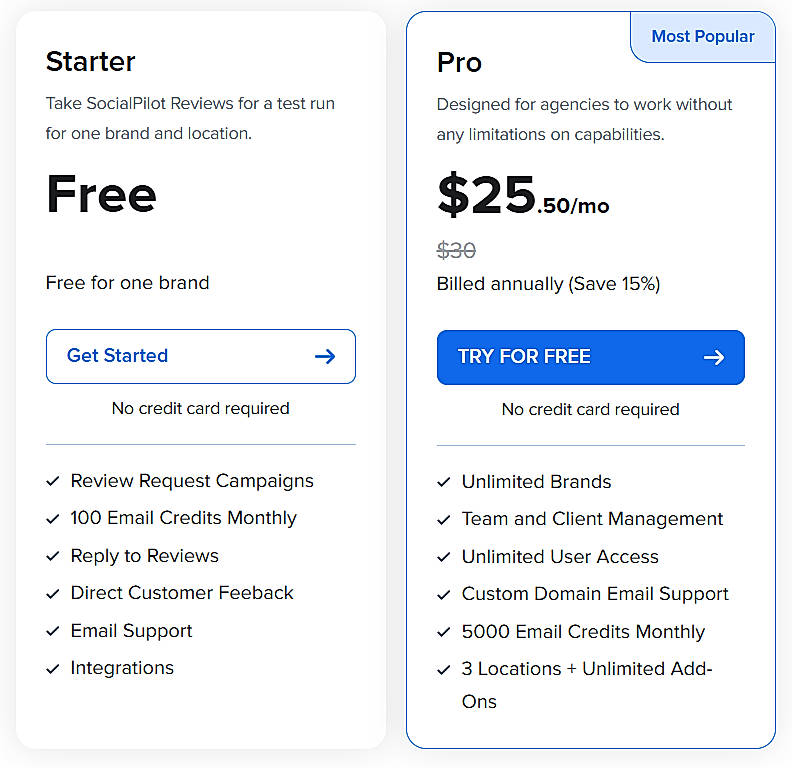Screen dimensions: 792x768
Task: Click checkmark next to 5000 Email Credits Monthly
Action: click(444, 632)
